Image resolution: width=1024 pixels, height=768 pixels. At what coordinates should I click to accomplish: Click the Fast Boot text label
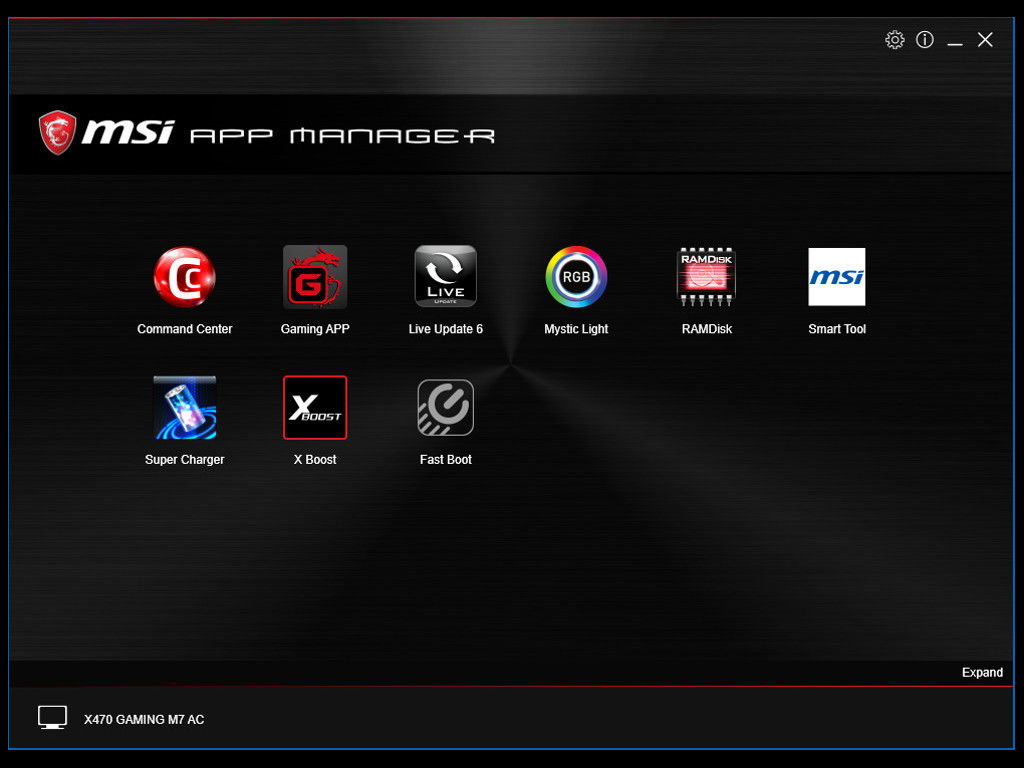[x=445, y=459]
